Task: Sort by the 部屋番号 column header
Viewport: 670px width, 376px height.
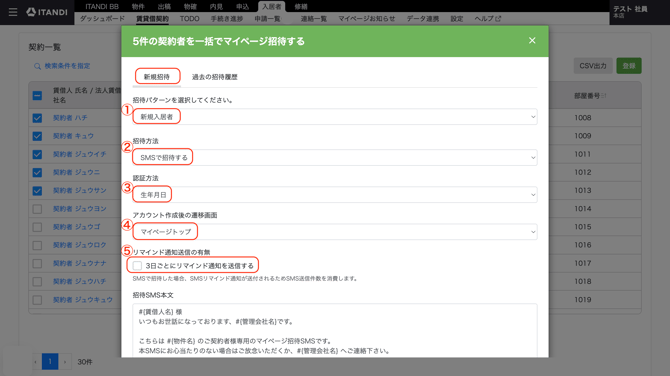Action: click(590, 96)
